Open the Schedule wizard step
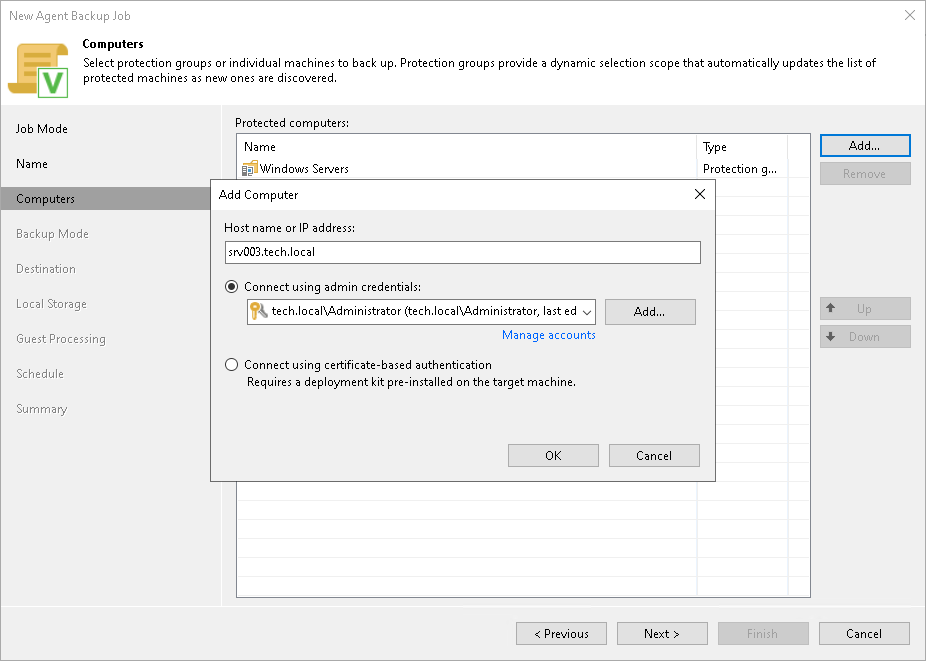The image size is (926, 661). pos(40,374)
